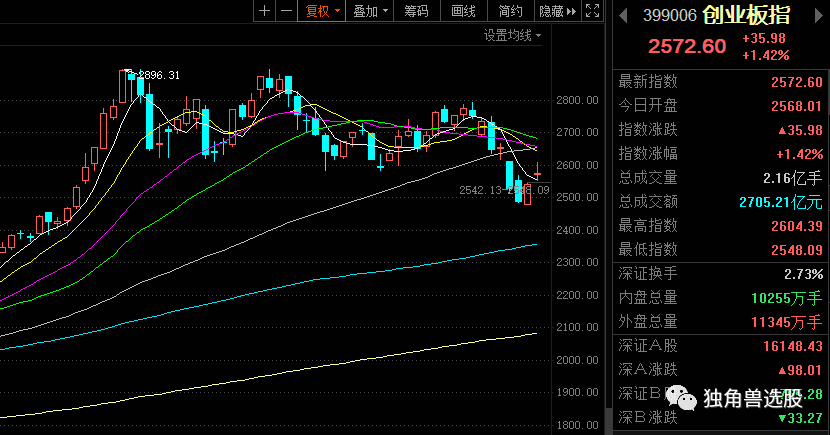Image resolution: width=830 pixels, height=435 pixels.
Task: Click the 内盘总量 value 10255万手
Action: (787, 298)
